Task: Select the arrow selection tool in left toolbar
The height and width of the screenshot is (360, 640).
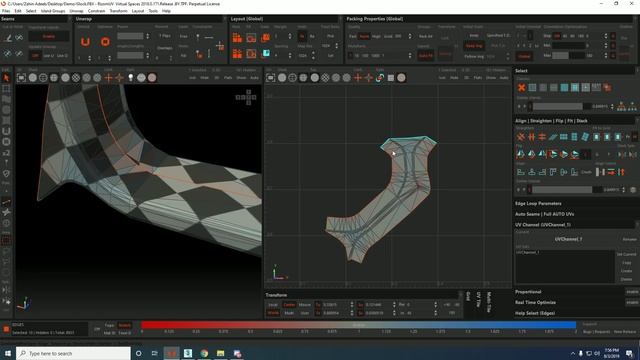Action: [x=6, y=78]
